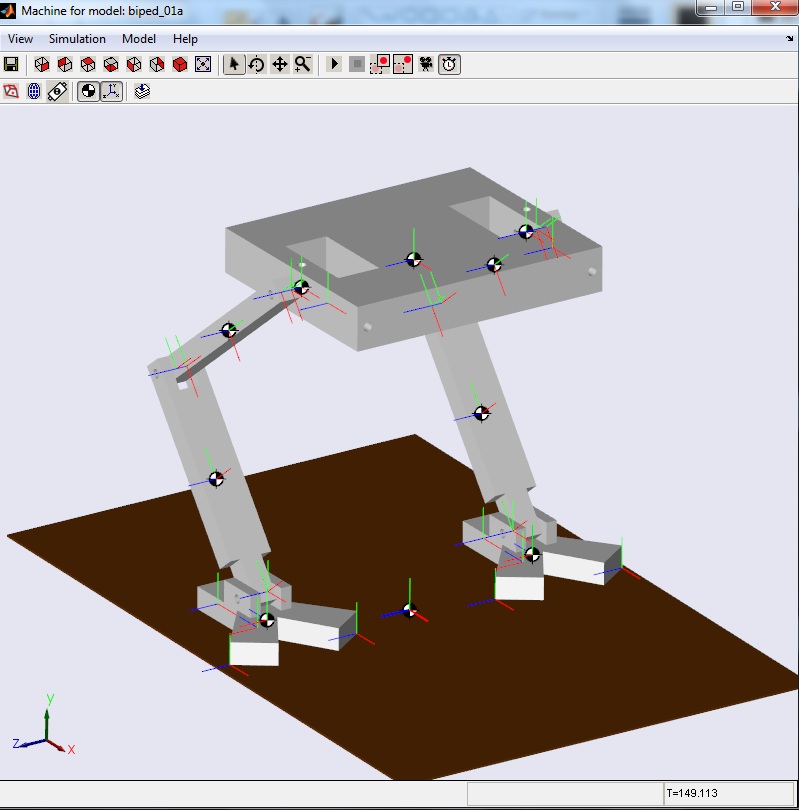Screen dimensions: 799x810
Task: Toggle the simulation time clock display
Action: pyautogui.click(x=450, y=64)
